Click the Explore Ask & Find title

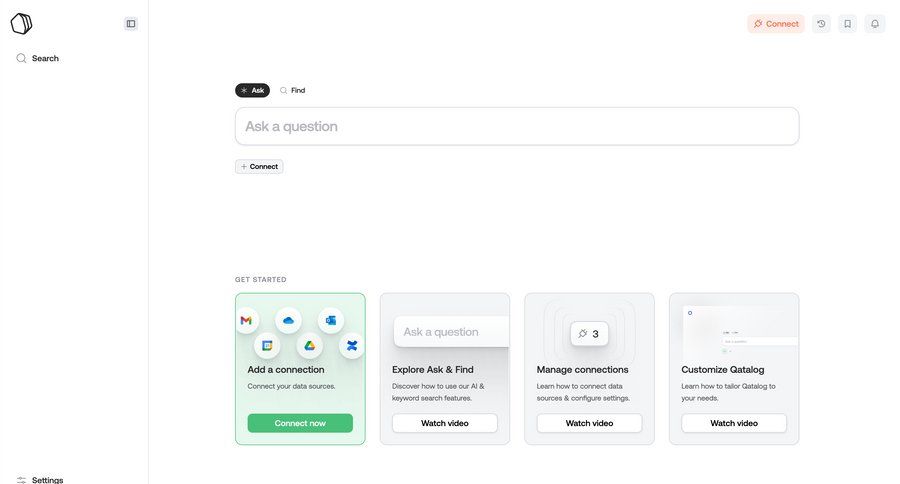click(433, 370)
